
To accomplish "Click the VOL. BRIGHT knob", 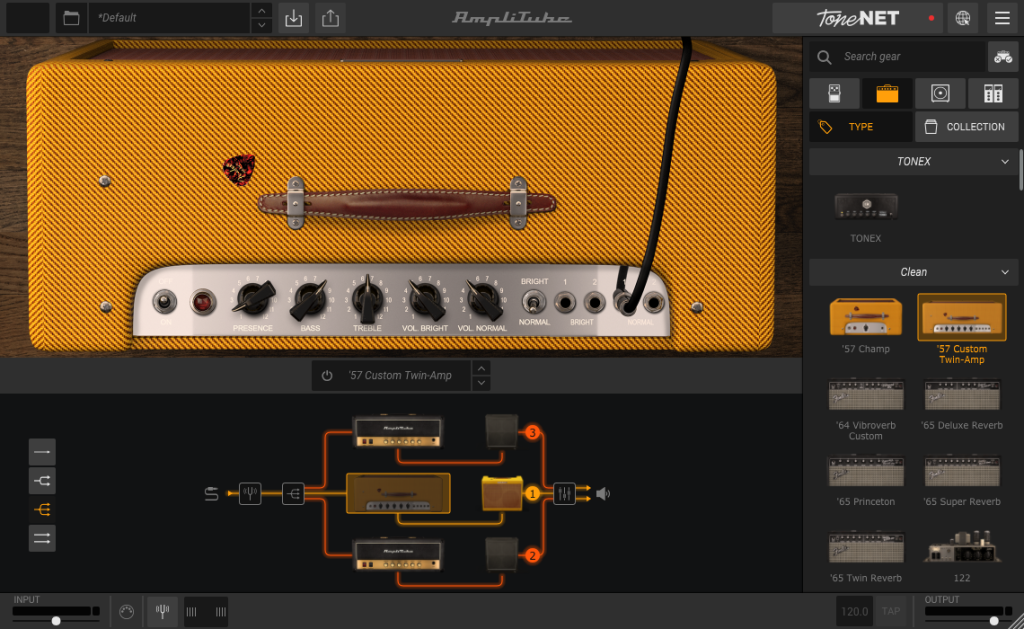I will coord(425,300).
